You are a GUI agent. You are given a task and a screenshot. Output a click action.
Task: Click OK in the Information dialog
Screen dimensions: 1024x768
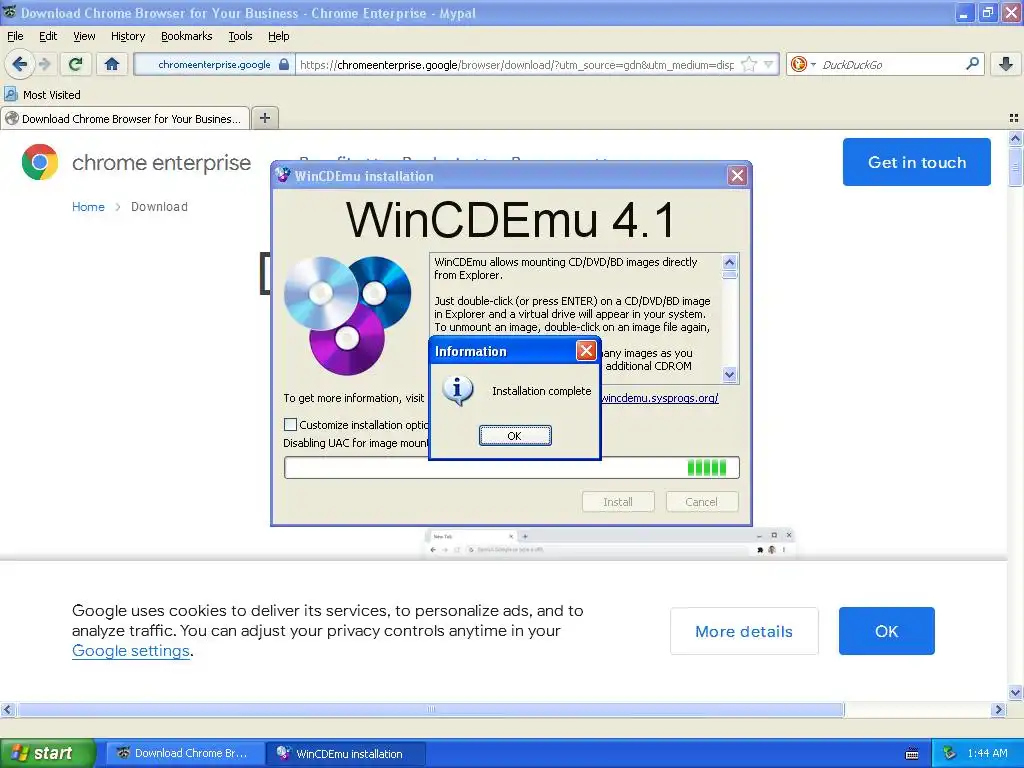click(515, 436)
